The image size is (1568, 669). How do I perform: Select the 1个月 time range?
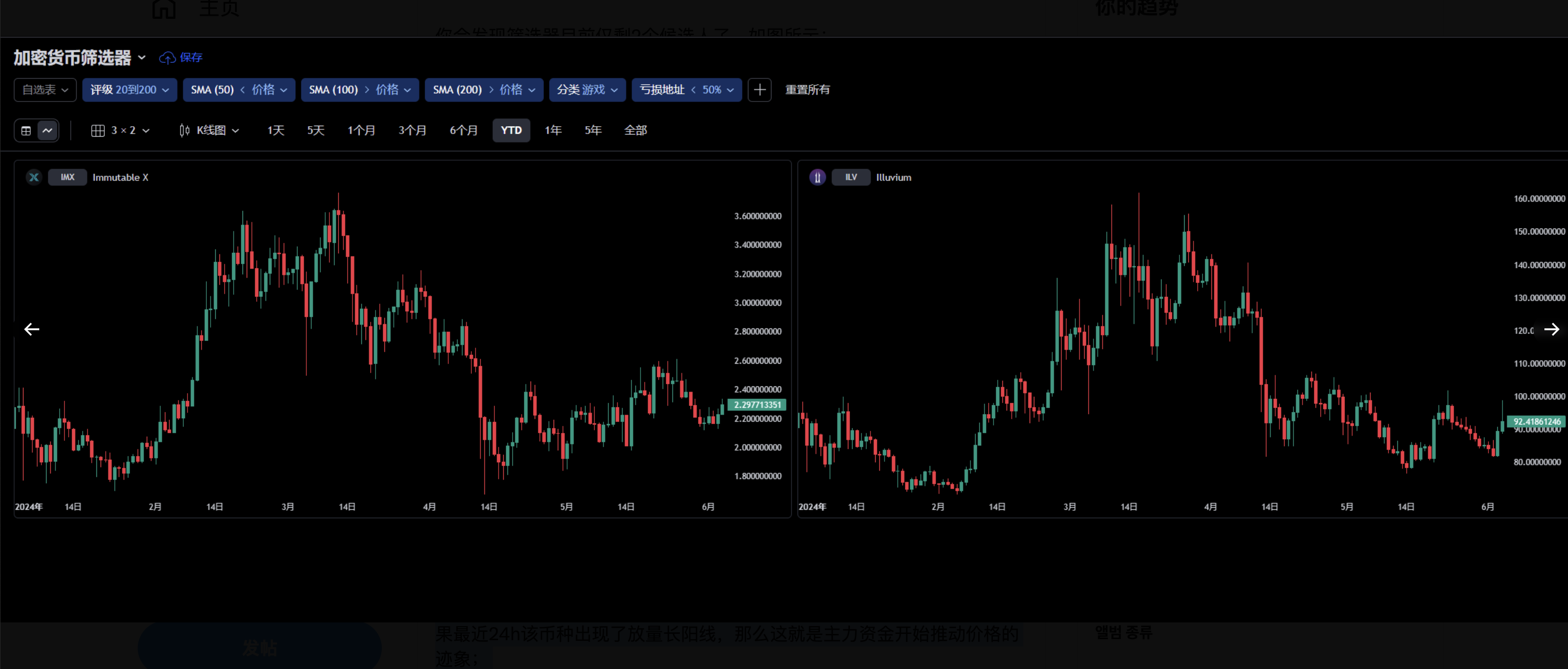coord(361,130)
